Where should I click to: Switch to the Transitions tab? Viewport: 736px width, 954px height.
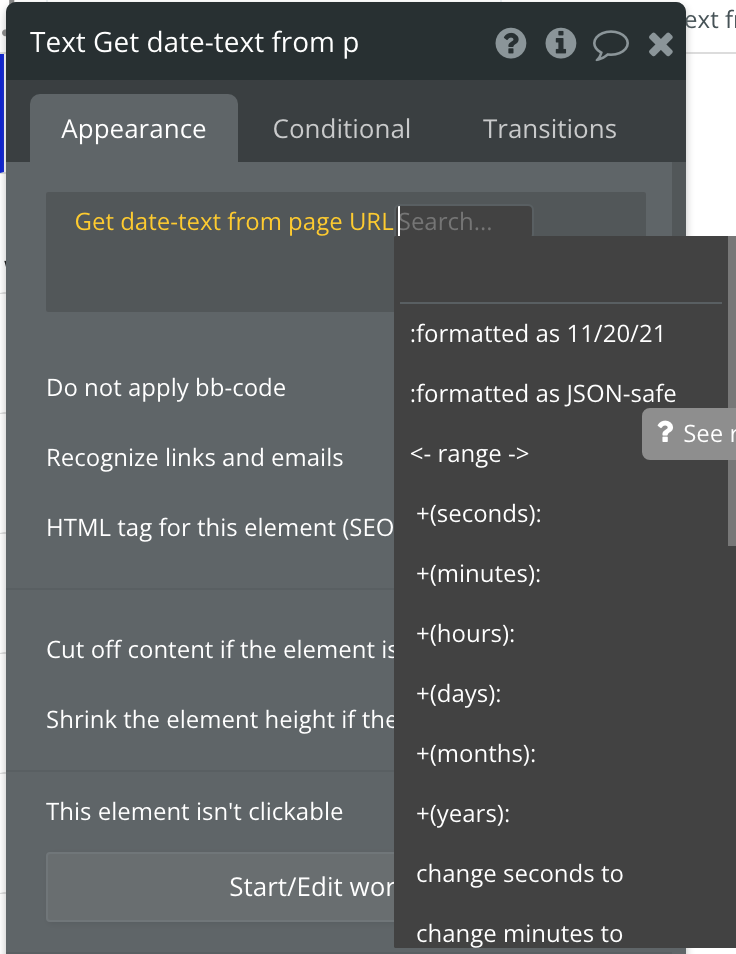(x=549, y=129)
